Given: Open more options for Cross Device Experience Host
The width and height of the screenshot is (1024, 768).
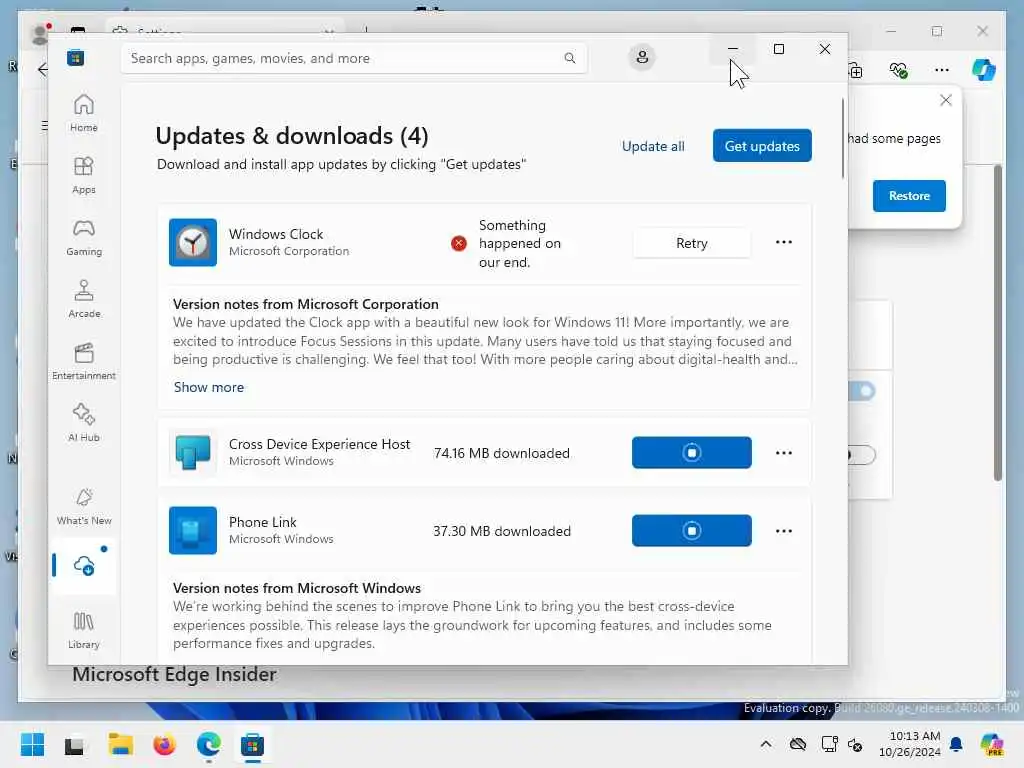Looking at the screenshot, I should point(784,453).
